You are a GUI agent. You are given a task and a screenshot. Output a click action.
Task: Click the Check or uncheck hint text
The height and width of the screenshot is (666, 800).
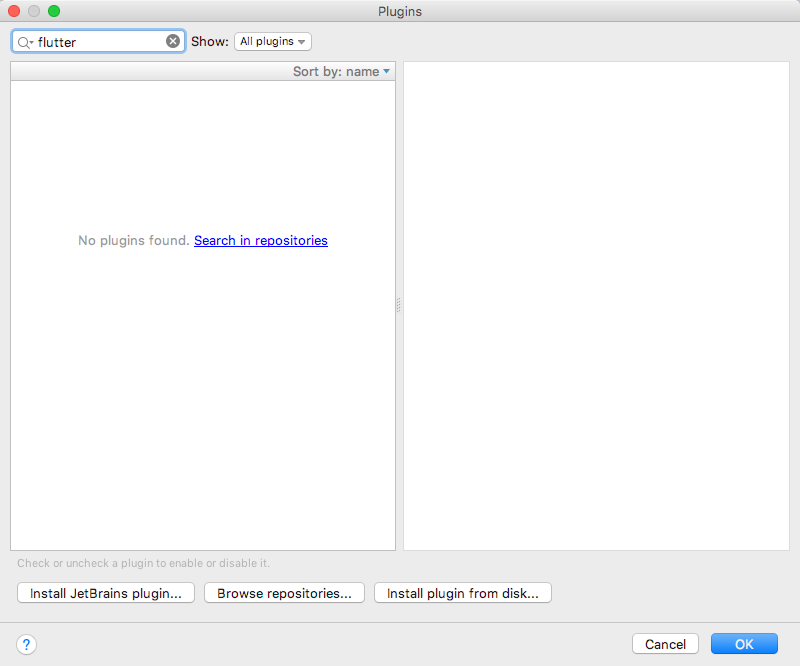[143, 563]
